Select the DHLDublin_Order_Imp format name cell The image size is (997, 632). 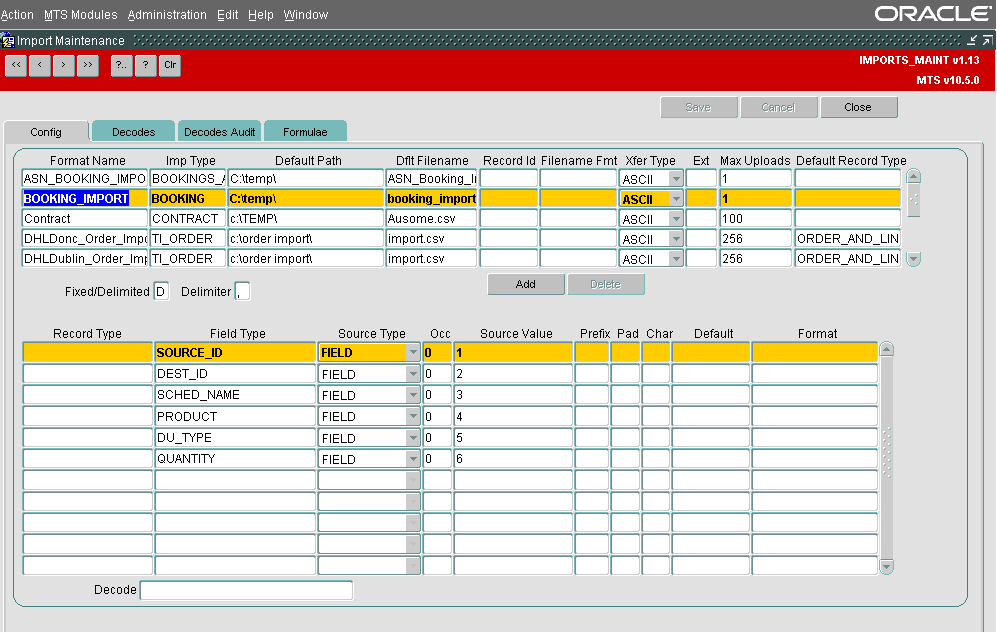[85, 259]
